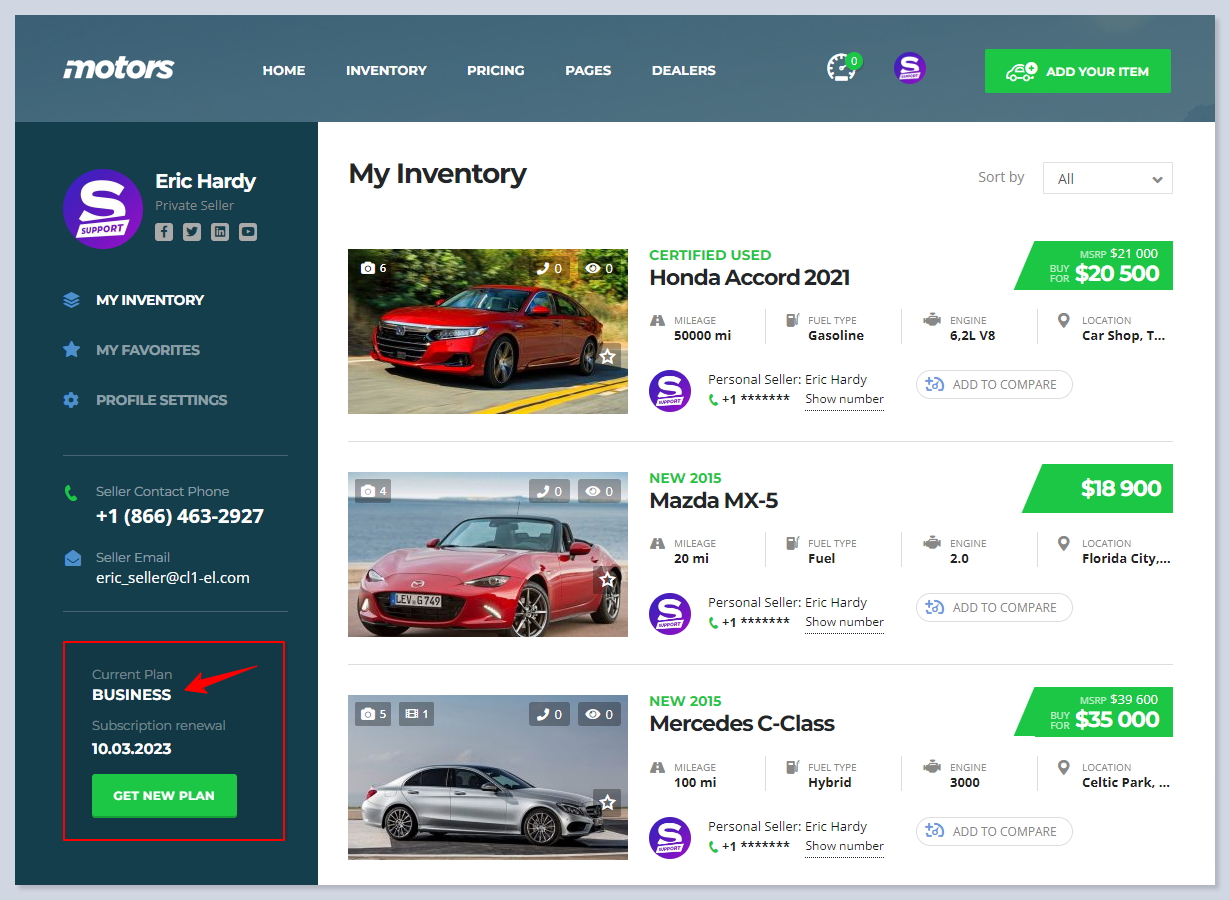Click the Facebook icon under Eric Hardy

[164, 232]
